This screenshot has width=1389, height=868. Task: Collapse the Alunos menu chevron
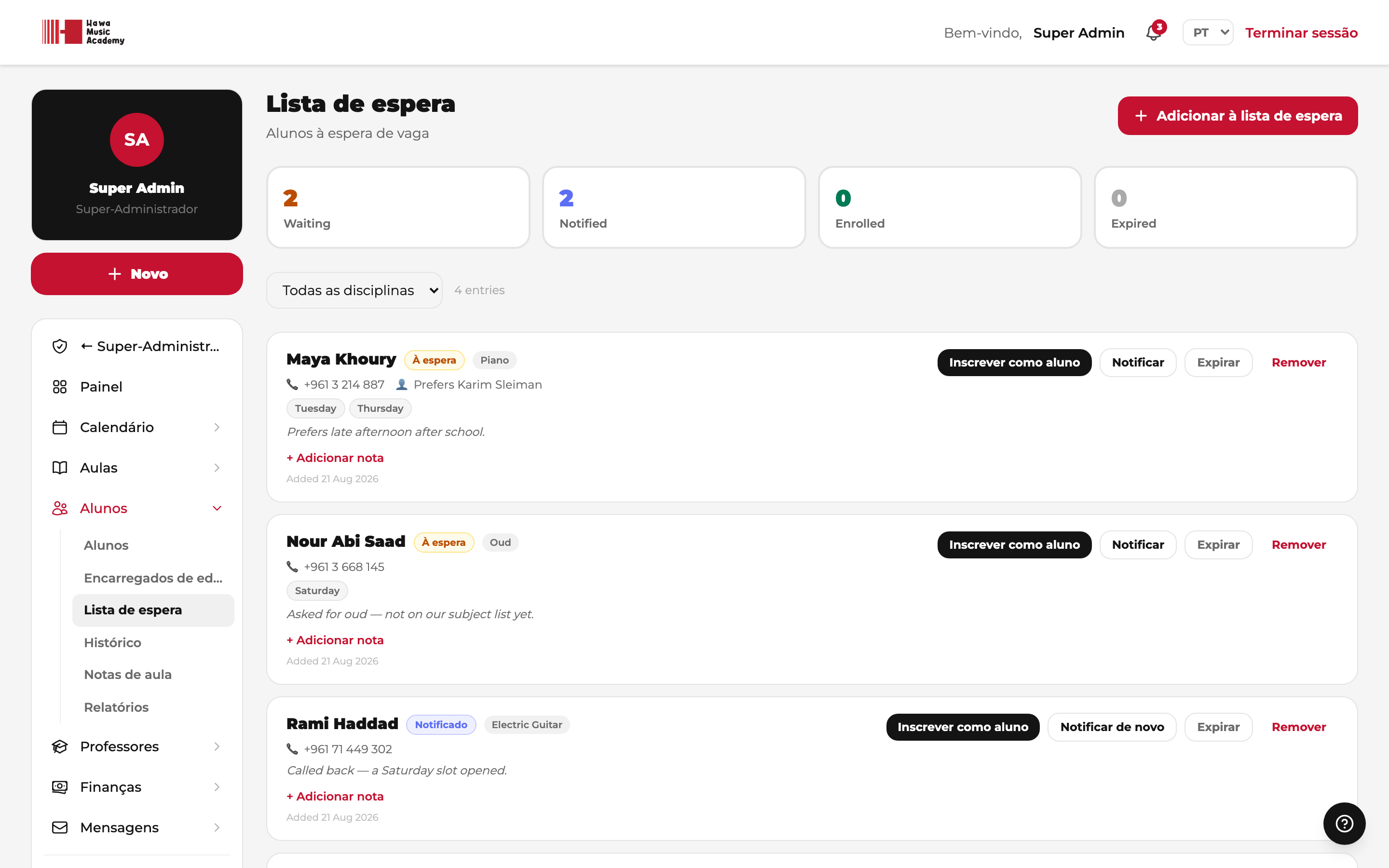click(x=217, y=508)
